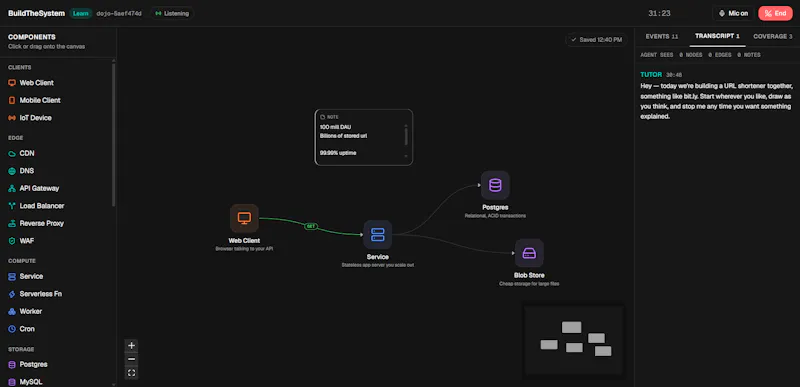800x387 pixels.
Task: Click the Learn mode badge
Action: [81, 13]
